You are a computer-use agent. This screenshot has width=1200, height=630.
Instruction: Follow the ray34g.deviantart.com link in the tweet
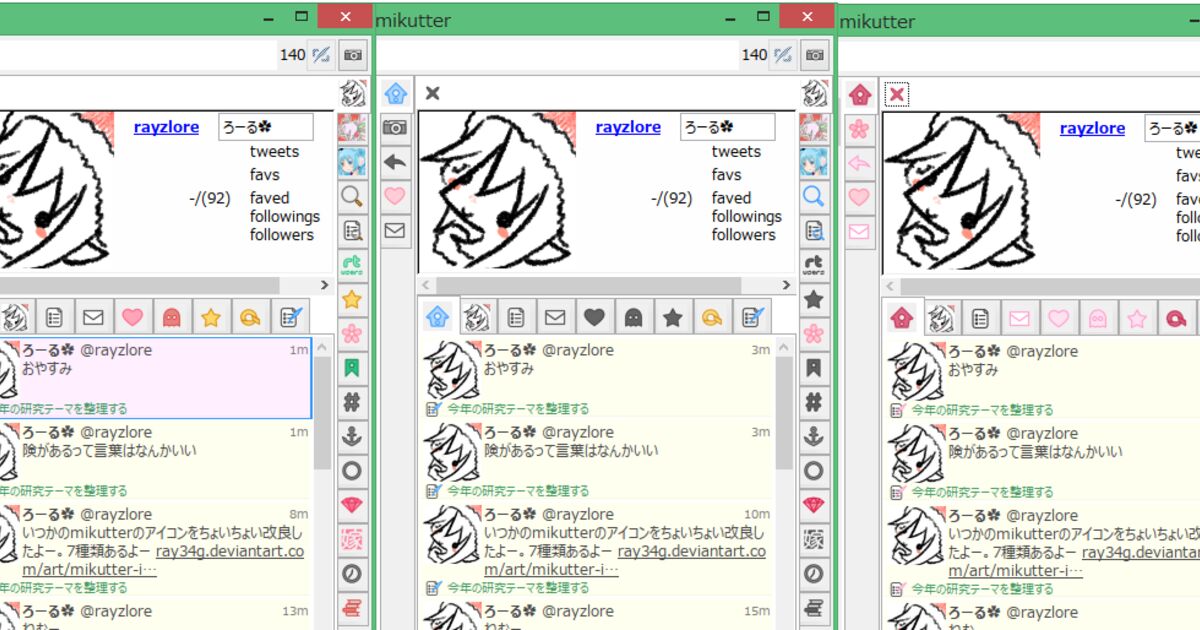click(x=674, y=551)
